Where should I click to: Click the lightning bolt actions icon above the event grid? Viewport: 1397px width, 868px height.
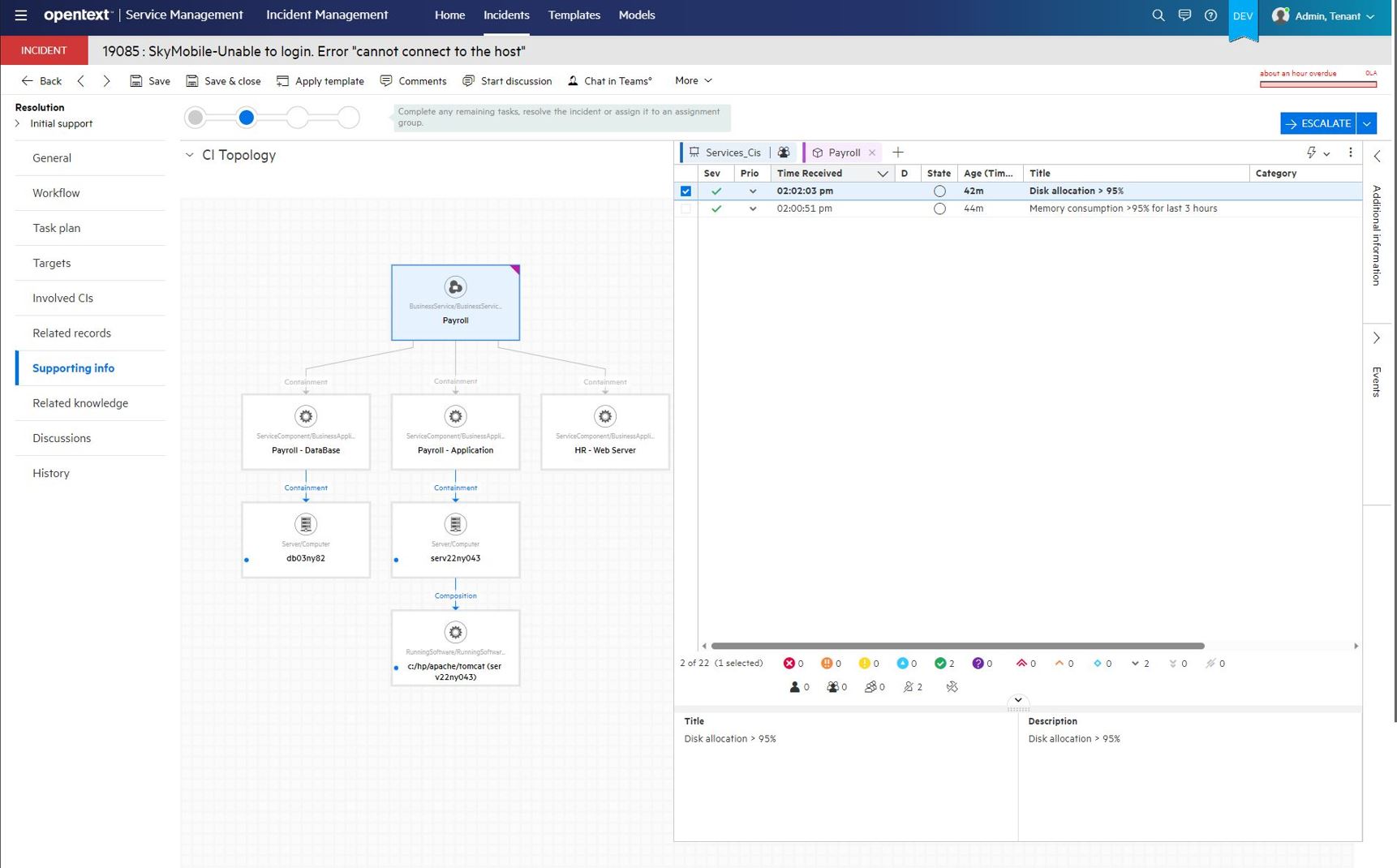pos(1311,152)
